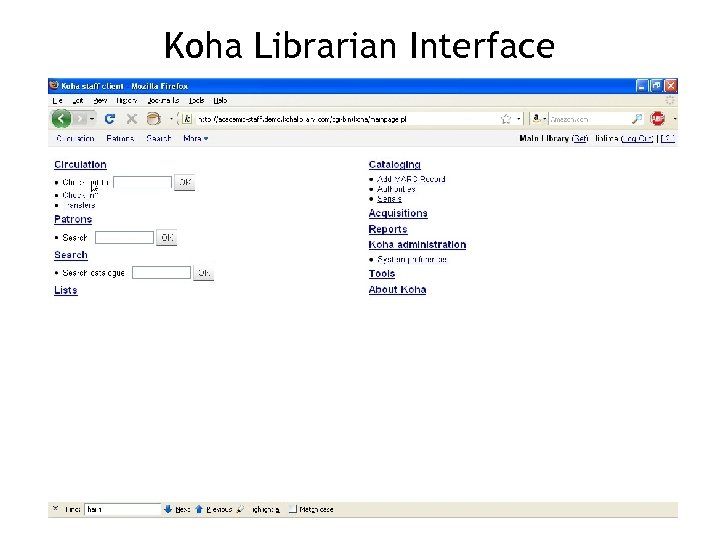
Task: Expand the More dropdown in Koha navigation
Action: point(196,138)
